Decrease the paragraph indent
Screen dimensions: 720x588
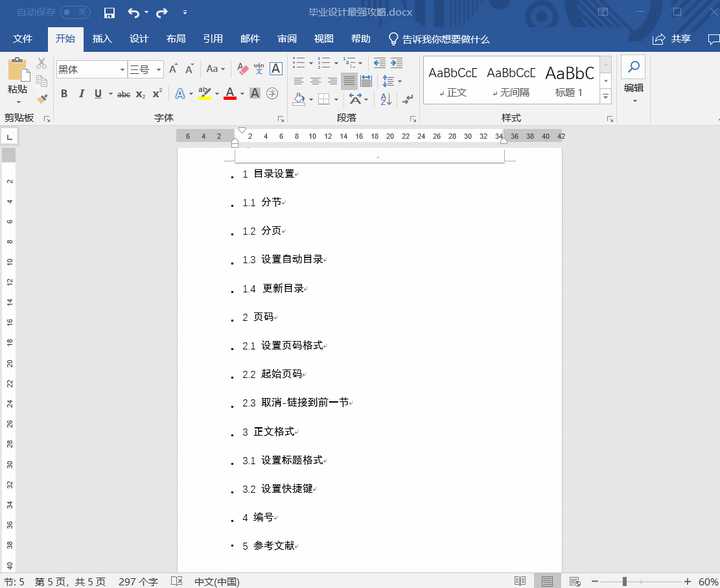tap(379, 63)
